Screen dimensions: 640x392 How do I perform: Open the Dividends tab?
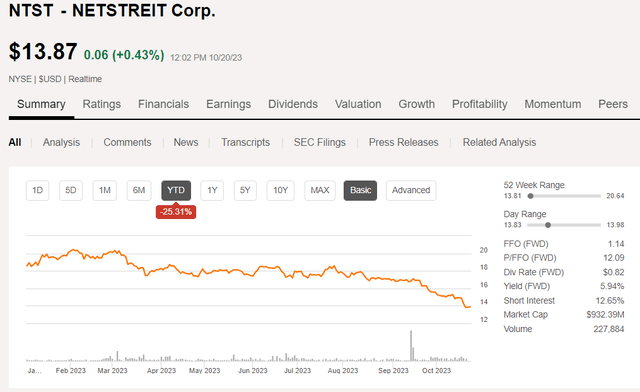(x=293, y=105)
